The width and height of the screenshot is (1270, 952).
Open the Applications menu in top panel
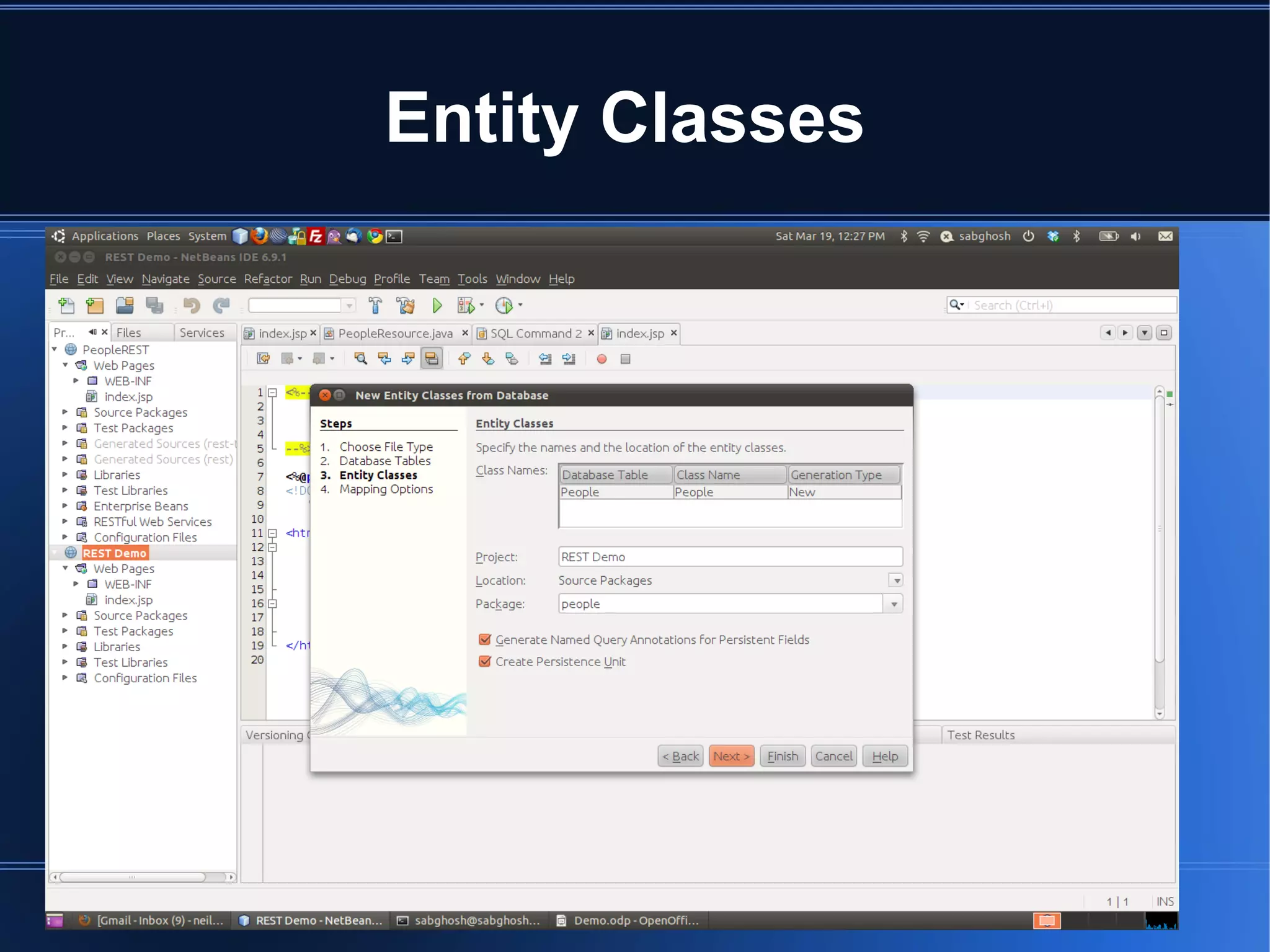105,236
